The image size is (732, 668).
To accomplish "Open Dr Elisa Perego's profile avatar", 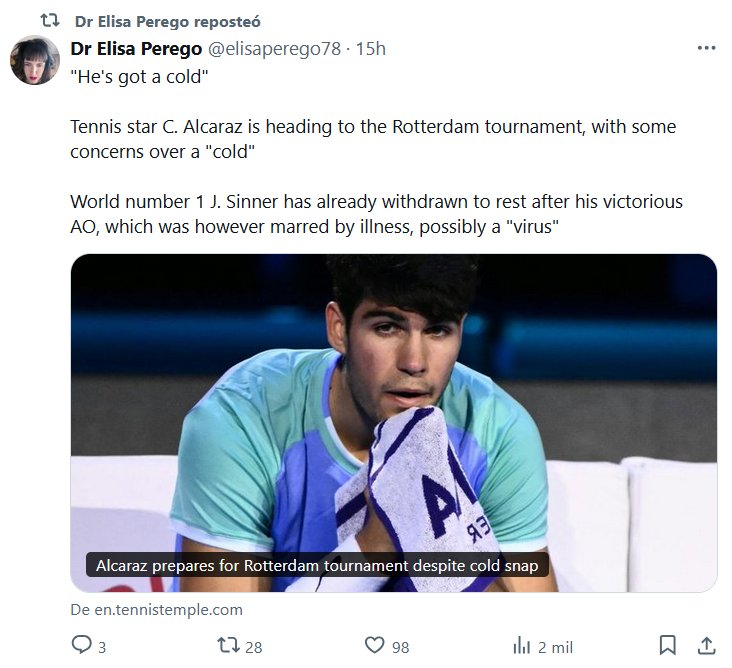I will [x=35, y=60].
